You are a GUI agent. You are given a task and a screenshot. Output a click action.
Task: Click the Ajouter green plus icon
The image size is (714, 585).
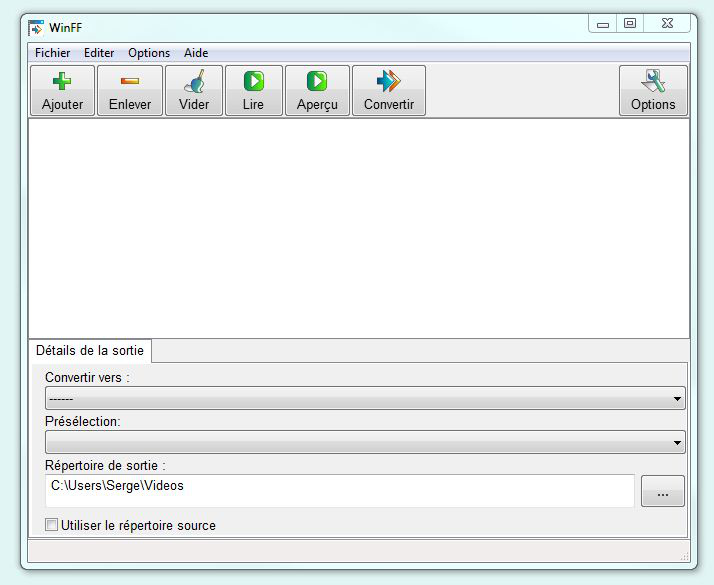tap(62, 82)
